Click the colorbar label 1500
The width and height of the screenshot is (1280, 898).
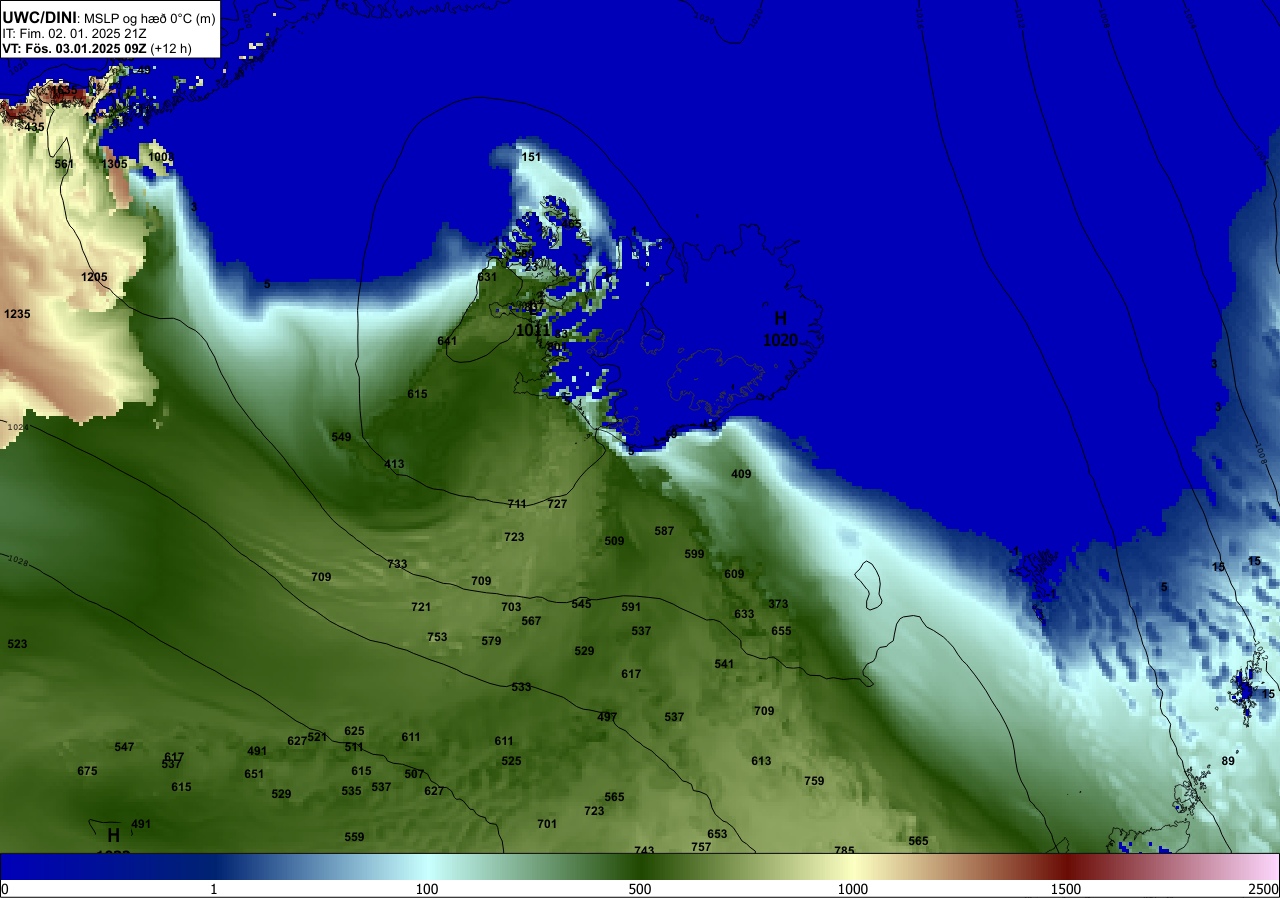1066,889
